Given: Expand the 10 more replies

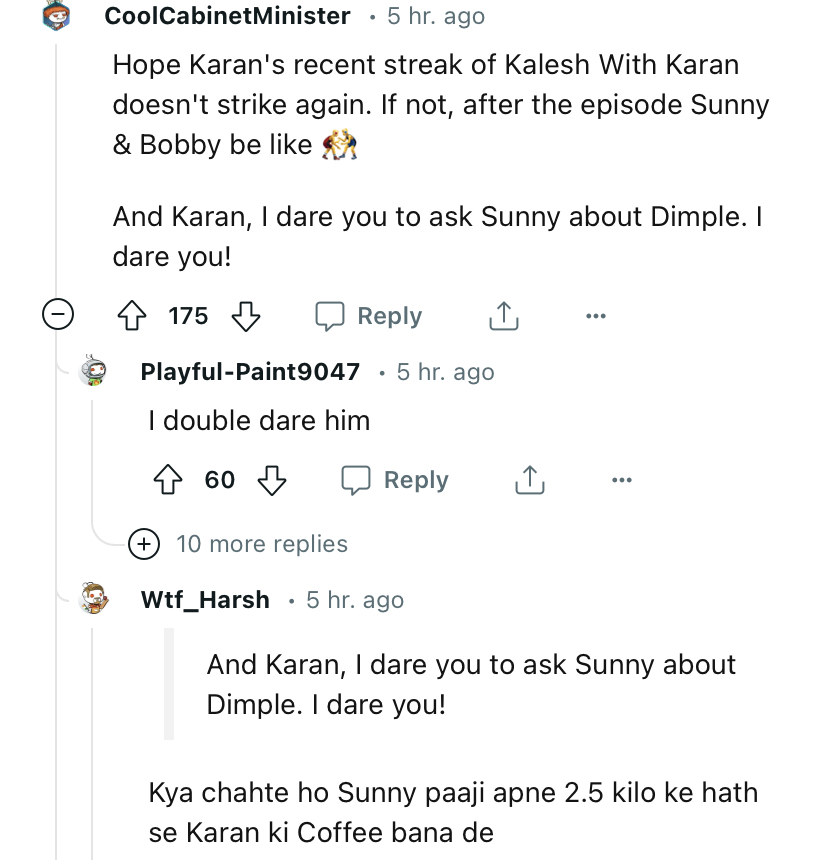Looking at the screenshot, I should [x=145, y=544].
